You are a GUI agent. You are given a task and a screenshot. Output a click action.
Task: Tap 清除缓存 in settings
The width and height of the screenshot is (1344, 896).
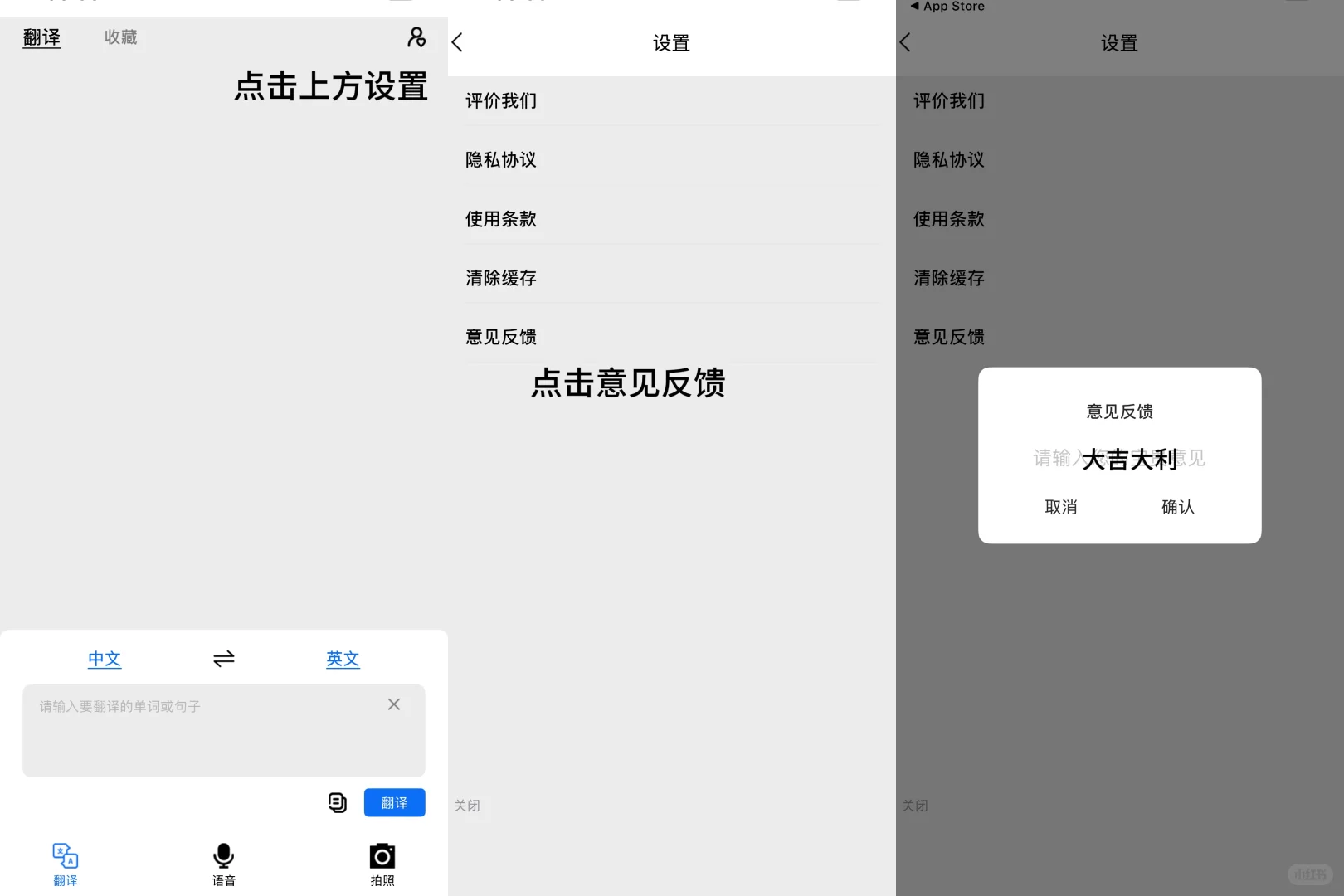(500, 278)
